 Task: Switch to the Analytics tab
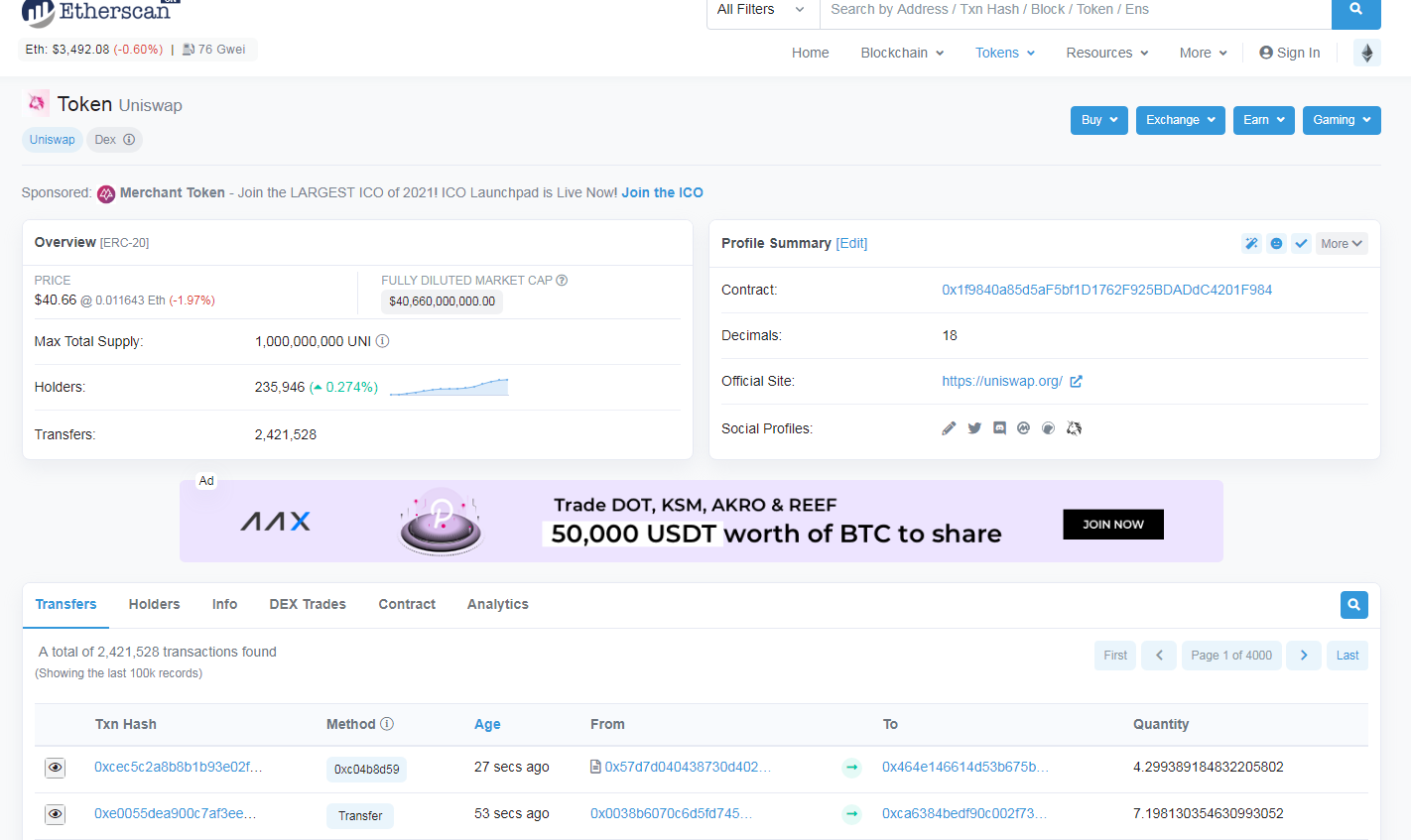(x=498, y=604)
